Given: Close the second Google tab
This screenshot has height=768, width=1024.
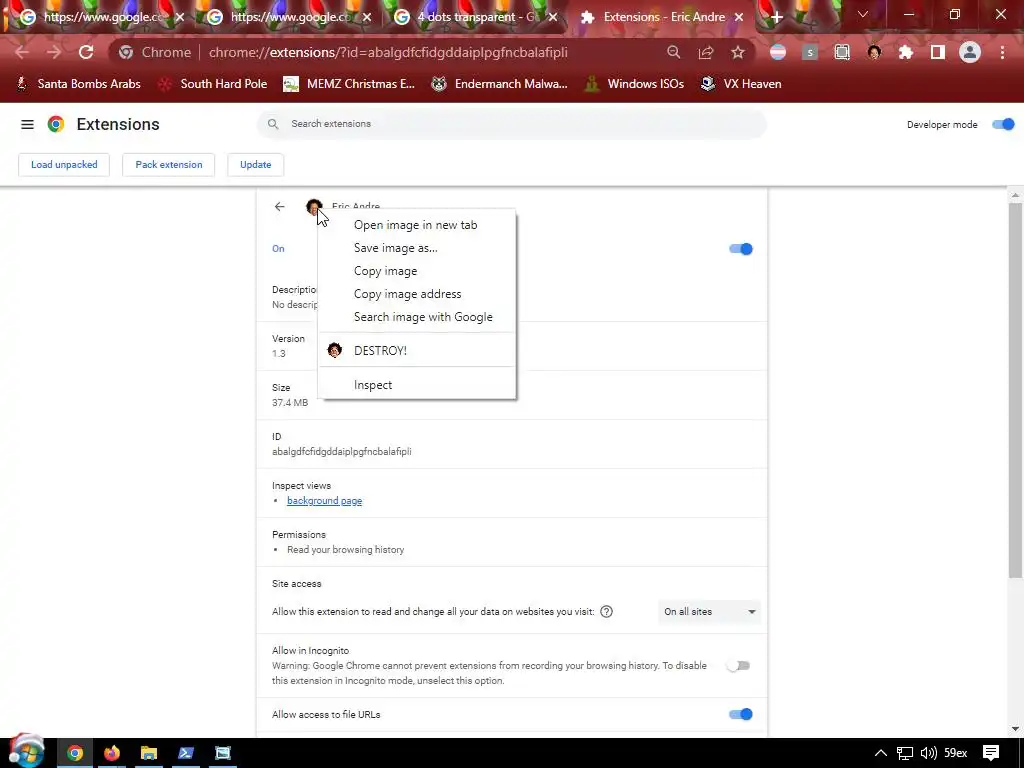Looking at the screenshot, I should click(367, 17).
